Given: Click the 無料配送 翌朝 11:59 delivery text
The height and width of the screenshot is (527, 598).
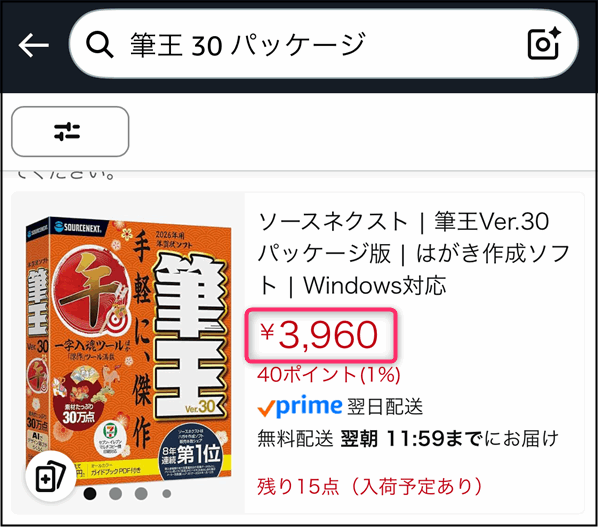Looking at the screenshot, I should (408, 439).
